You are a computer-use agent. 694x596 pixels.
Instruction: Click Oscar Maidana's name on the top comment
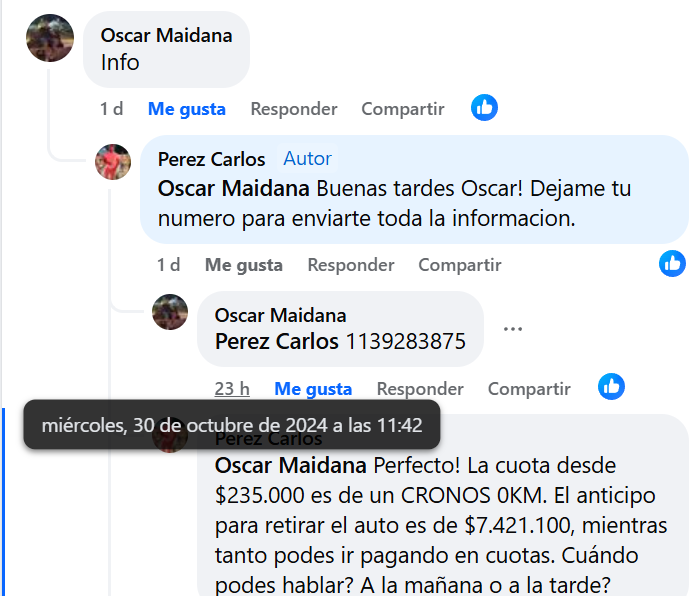[x=166, y=35]
